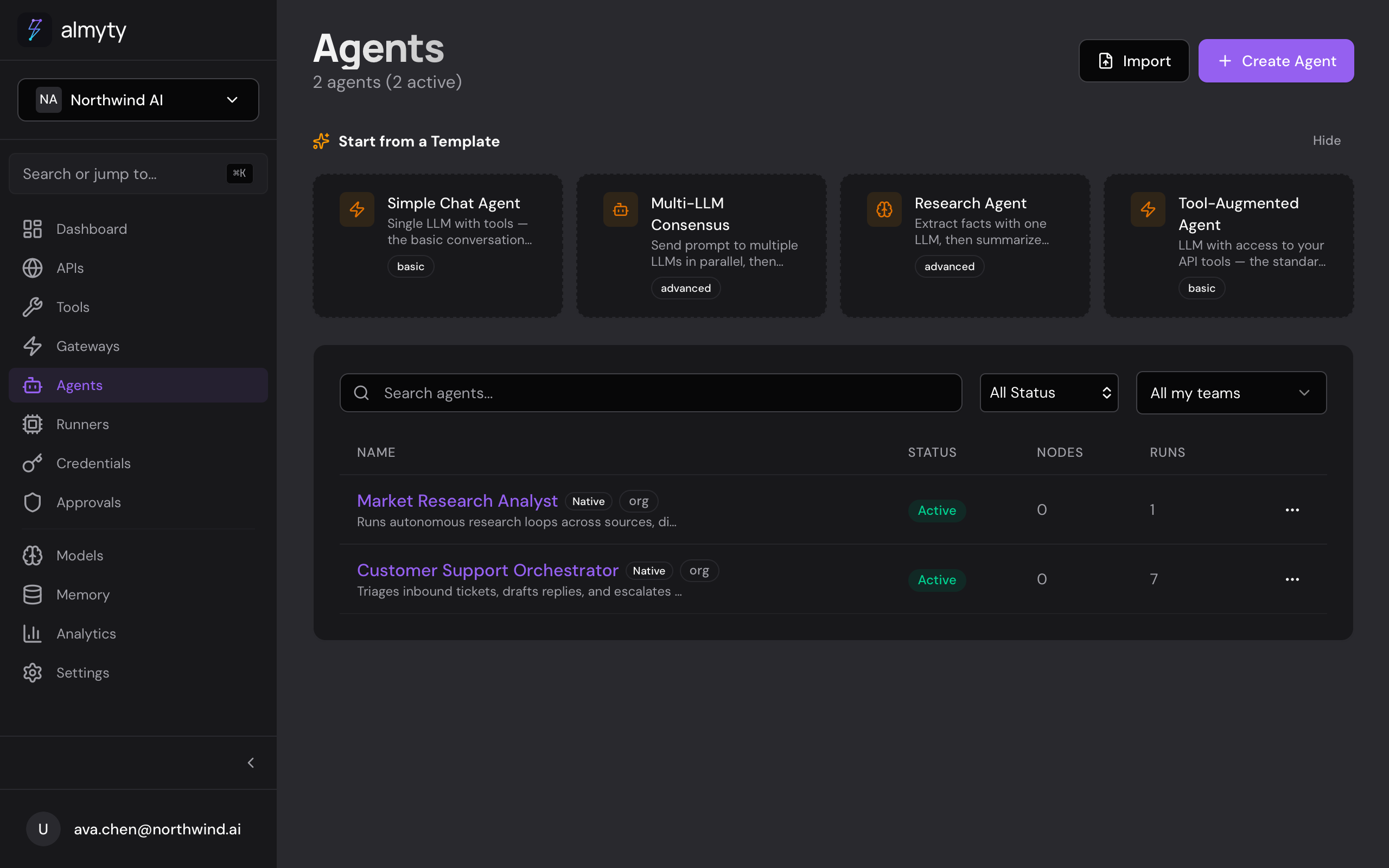This screenshot has width=1389, height=868.
Task: Open actions menu for Market Research Analyst
Action: pyautogui.click(x=1292, y=510)
